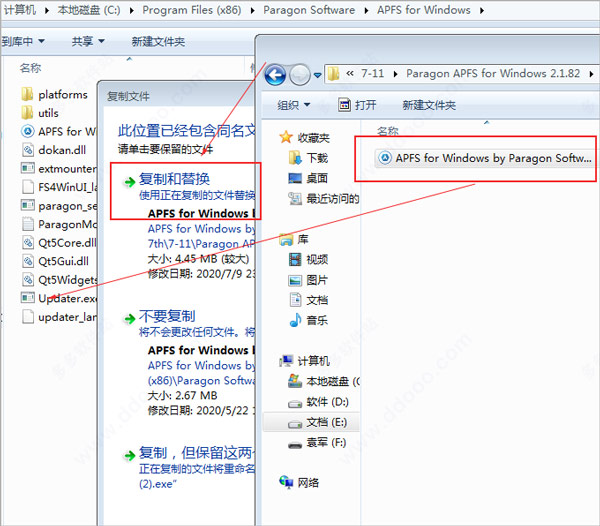This screenshot has height=526, width=600.
Task: Expand breadcrumb arrow after 本地磁盘 (C:)
Action: (x=132, y=10)
